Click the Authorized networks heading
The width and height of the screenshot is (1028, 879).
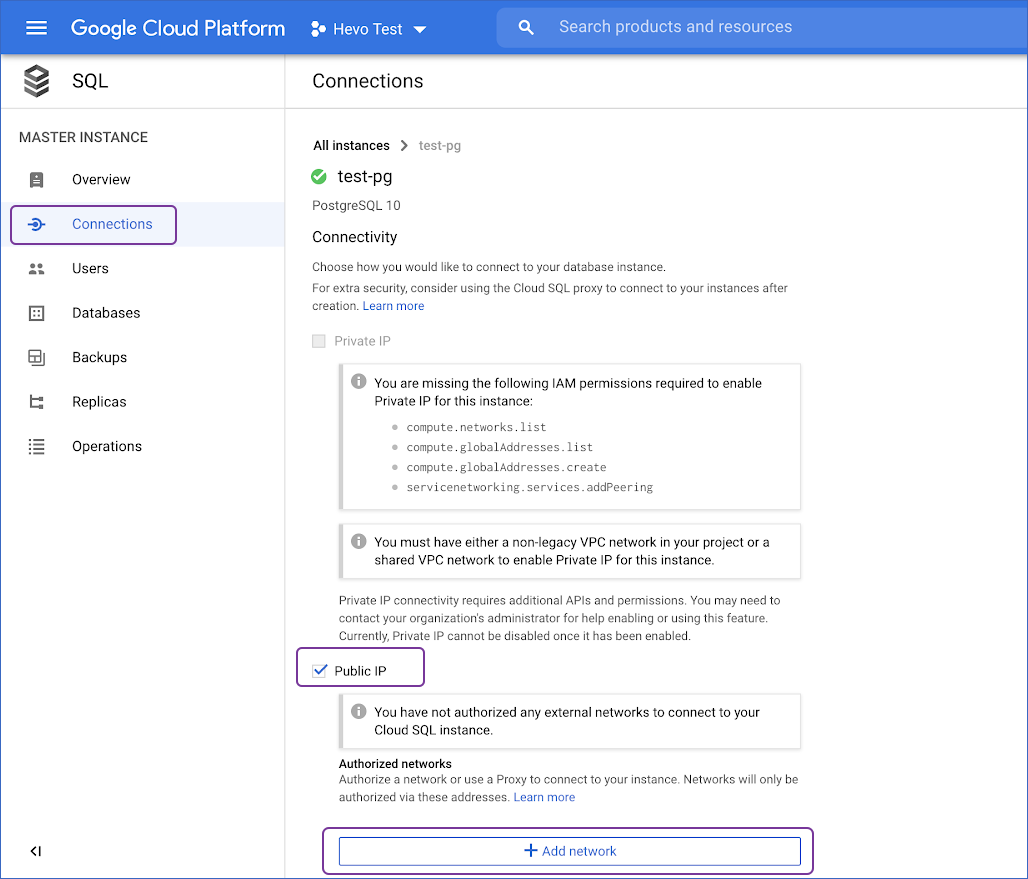395,764
